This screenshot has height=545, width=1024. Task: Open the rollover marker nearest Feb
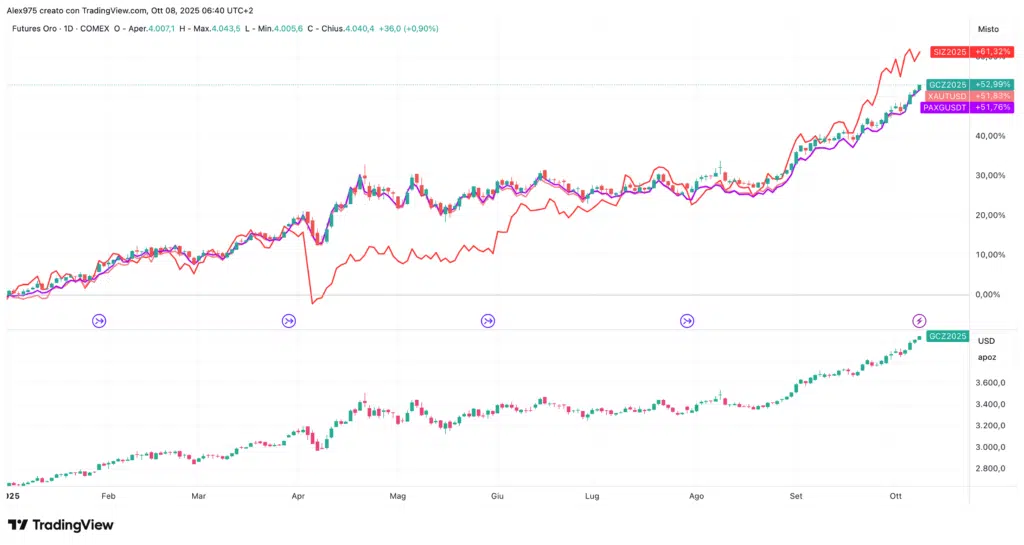click(x=99, y=320)
